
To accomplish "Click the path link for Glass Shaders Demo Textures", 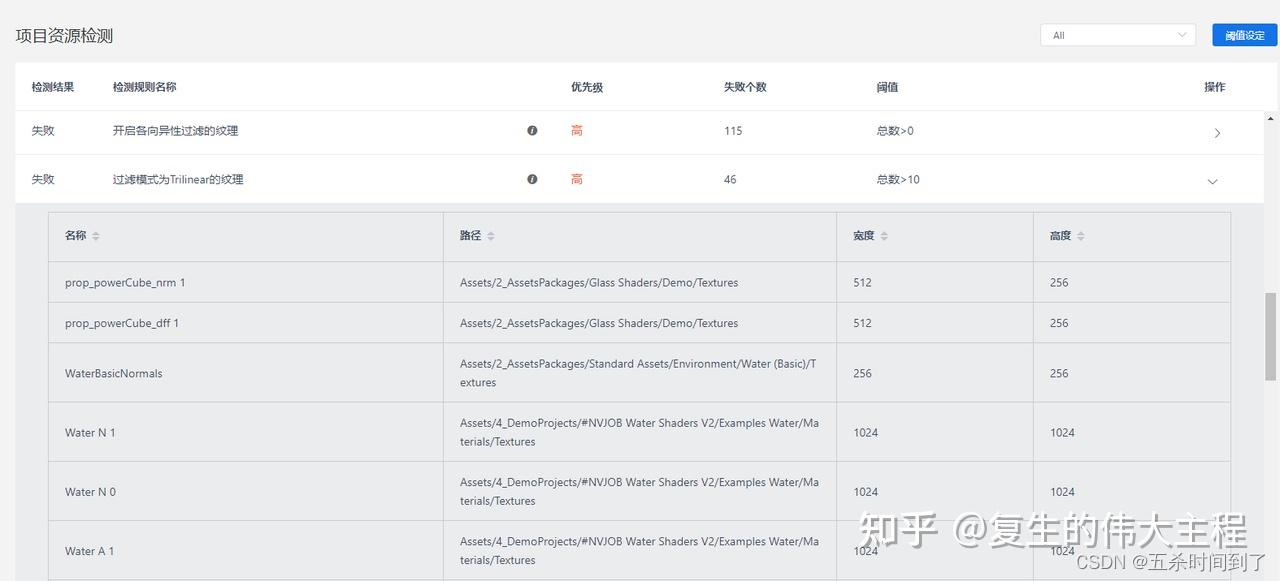I will pos(598,282).
